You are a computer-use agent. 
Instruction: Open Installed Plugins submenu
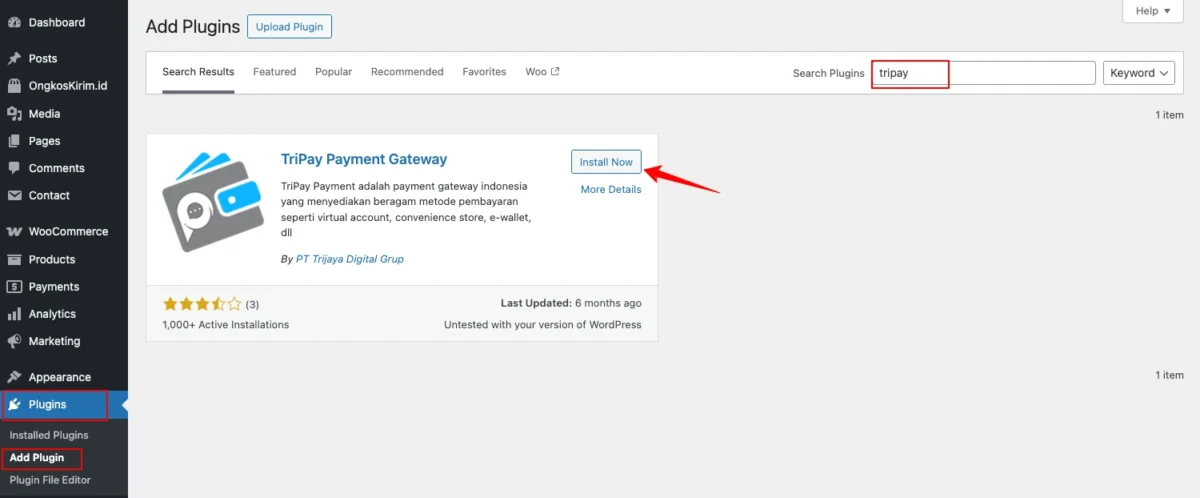tap(49, 435)
